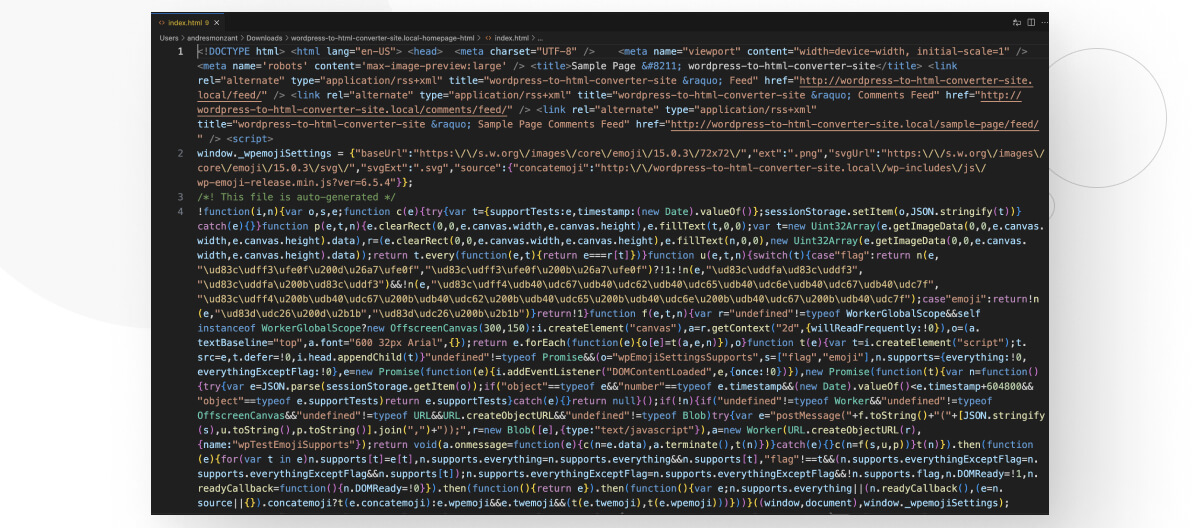Click line number 1 in the gutter

point(180,51)
